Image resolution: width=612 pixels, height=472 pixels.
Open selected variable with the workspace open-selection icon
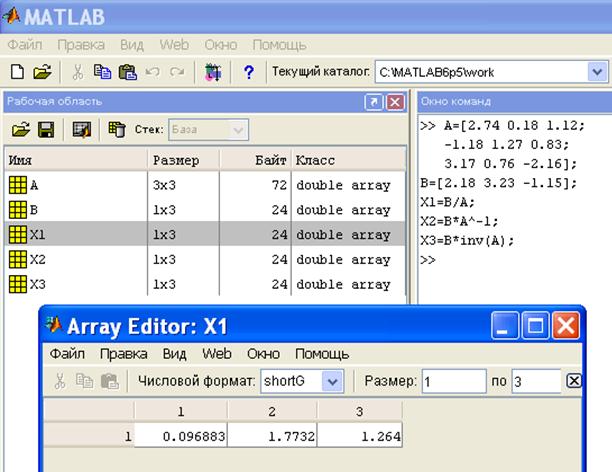pos(82,130)
